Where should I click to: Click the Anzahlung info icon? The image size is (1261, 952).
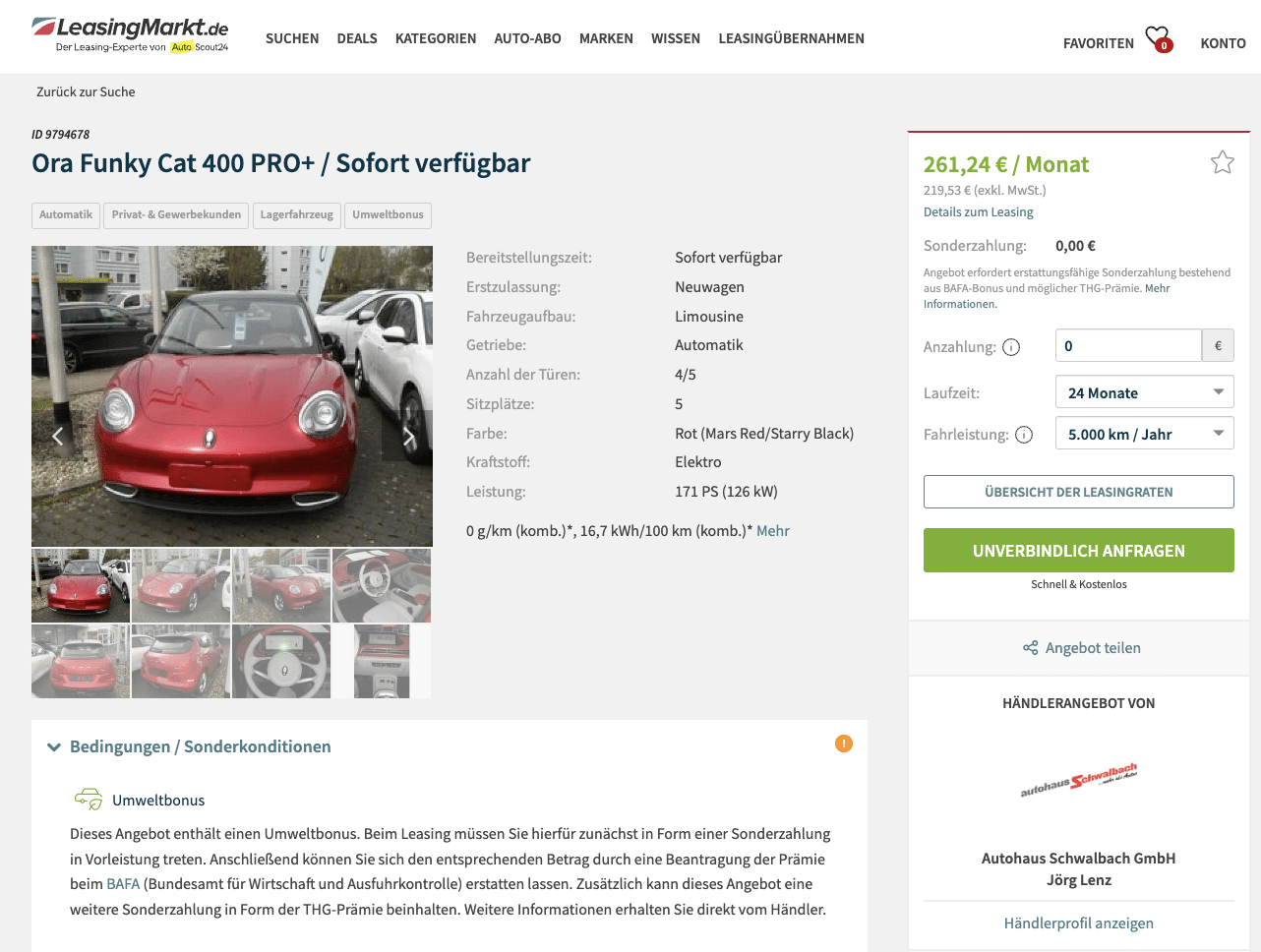1011,347
